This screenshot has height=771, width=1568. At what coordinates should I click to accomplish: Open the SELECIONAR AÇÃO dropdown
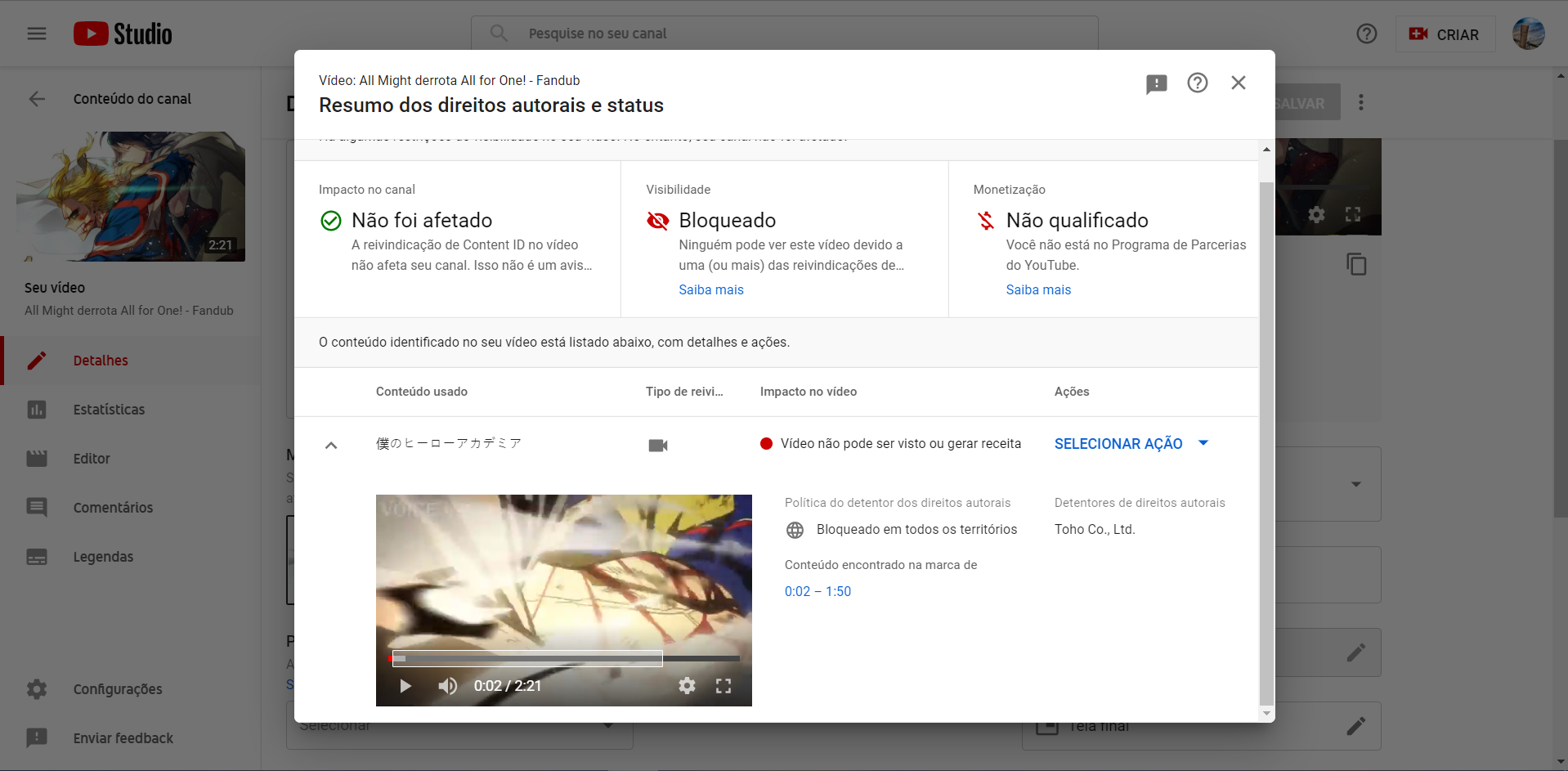pos(1131,443)
